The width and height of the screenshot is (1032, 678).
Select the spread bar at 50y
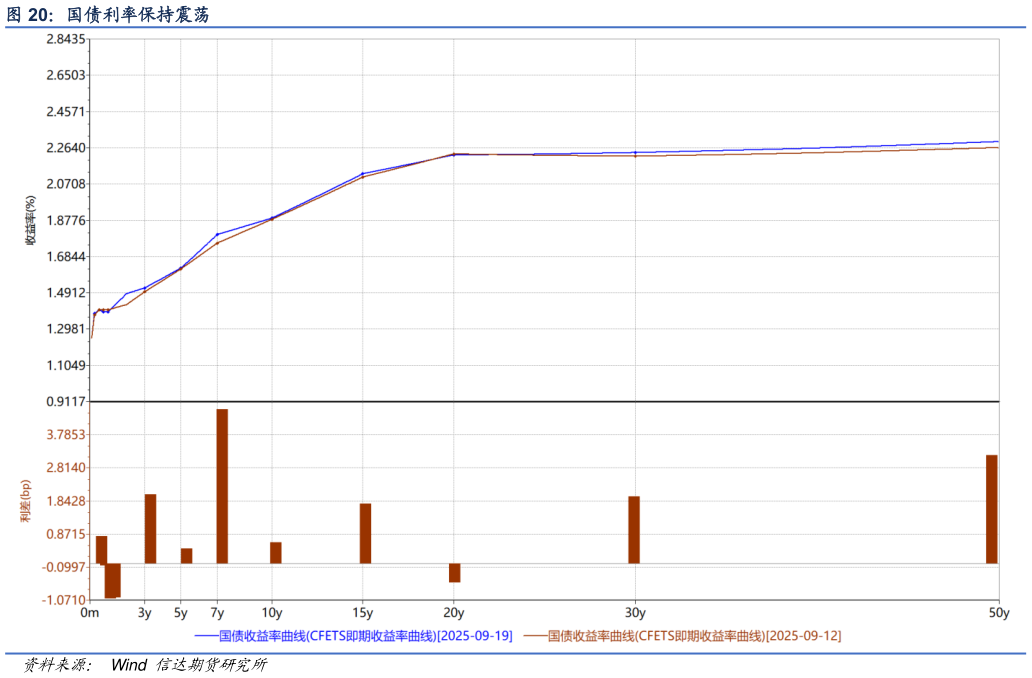click(x=992, y=509)
